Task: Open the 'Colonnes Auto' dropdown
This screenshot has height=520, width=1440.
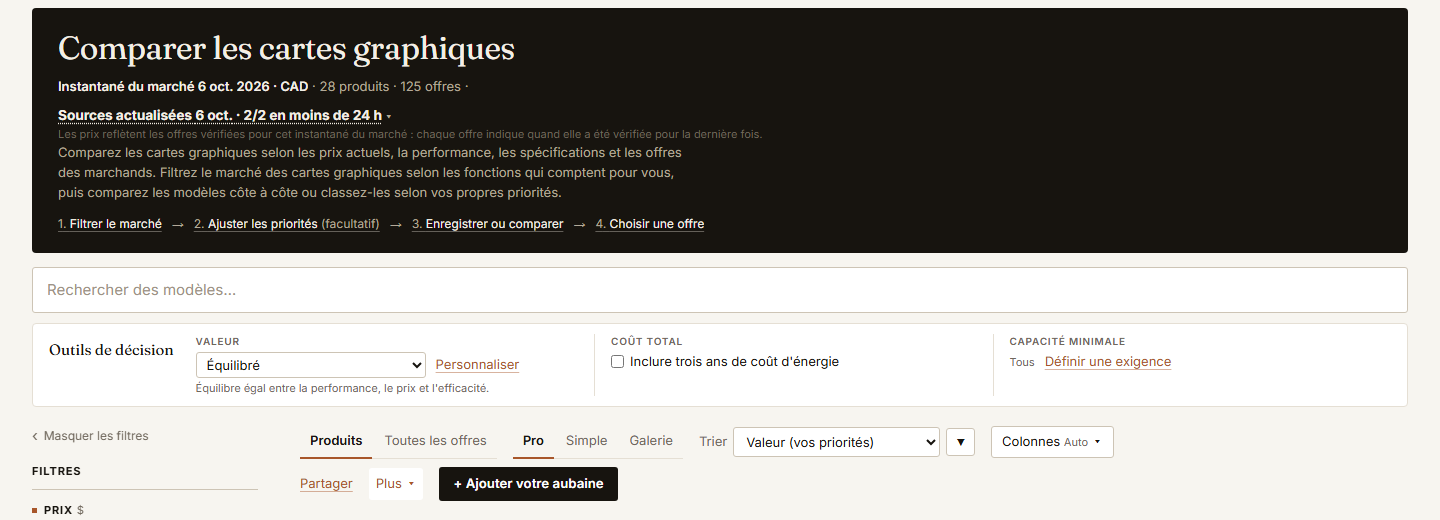Action: click(1052, 442)
